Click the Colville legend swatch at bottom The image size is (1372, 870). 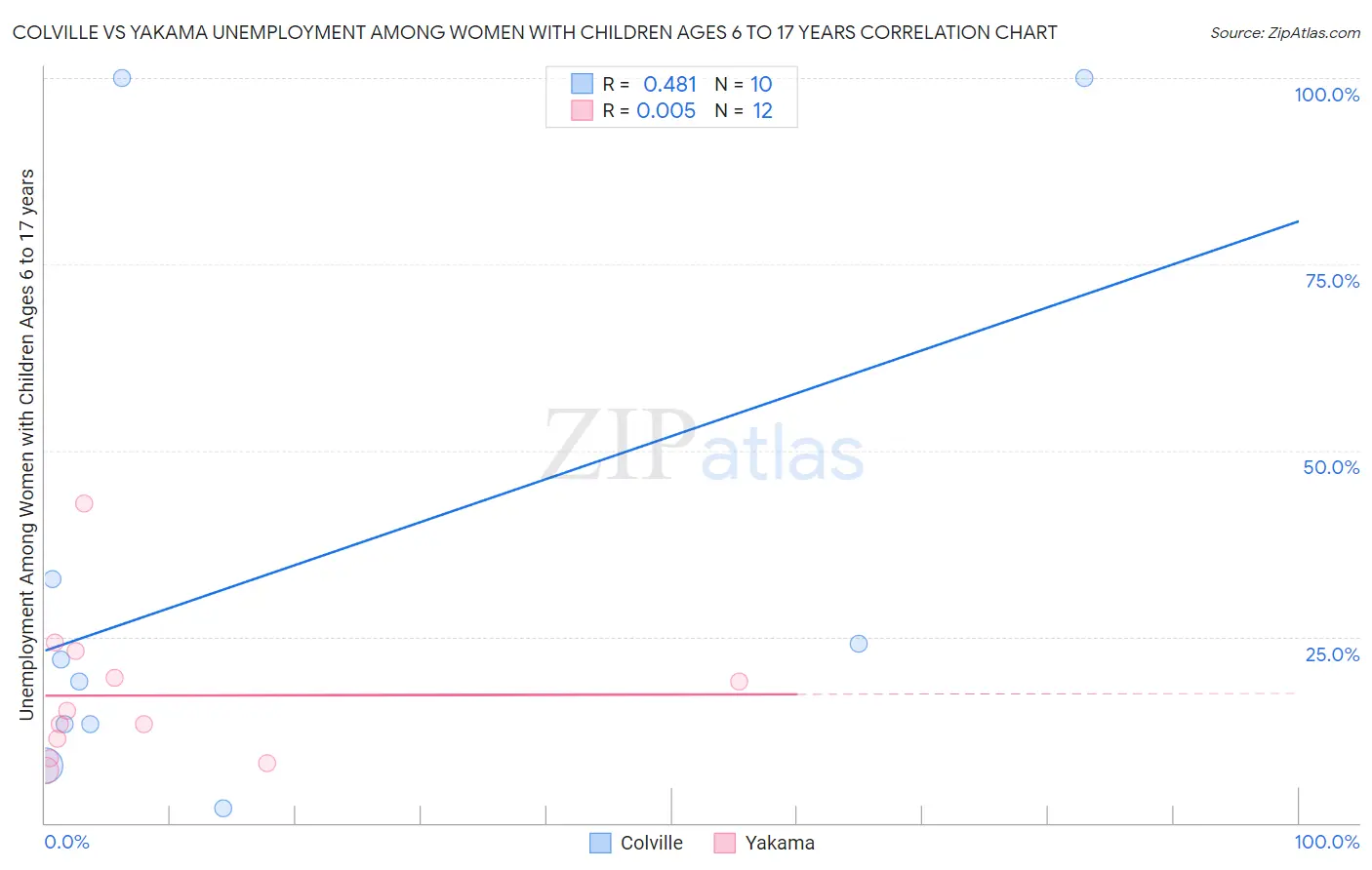click(x=600, y=843)
